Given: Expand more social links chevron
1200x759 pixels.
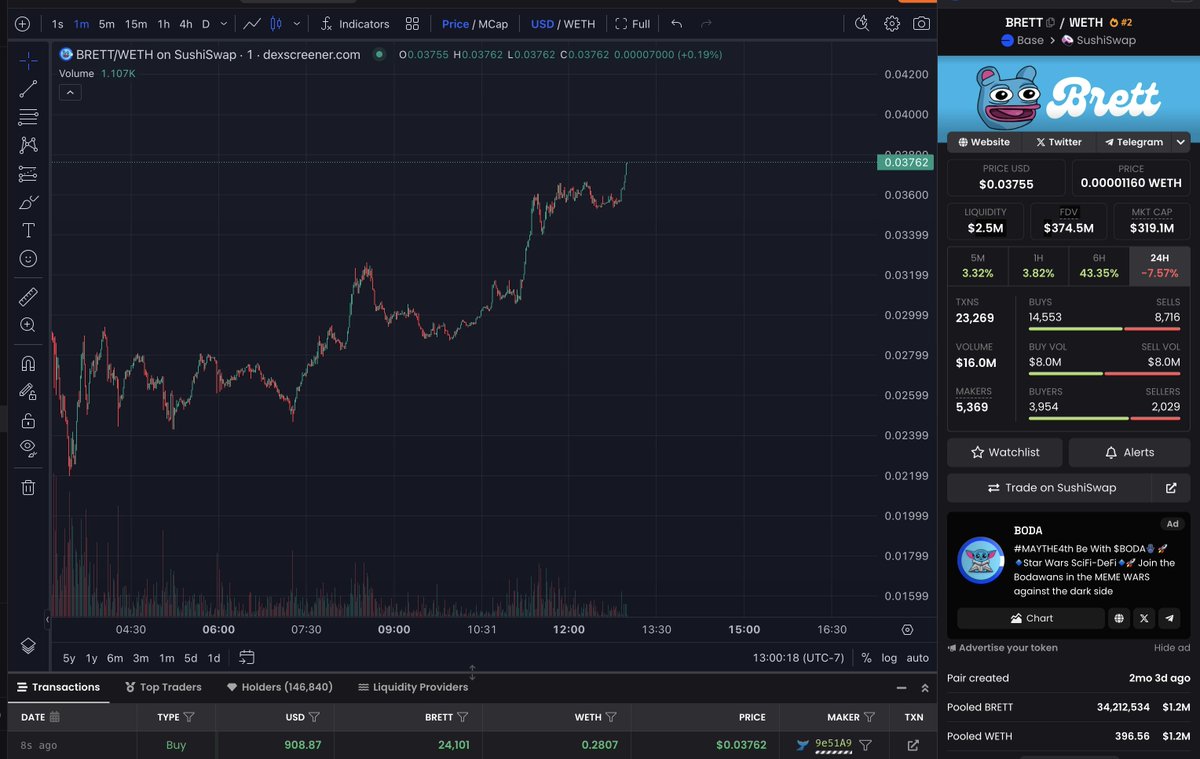Looking at the screenshot, I should (1181, 142).
